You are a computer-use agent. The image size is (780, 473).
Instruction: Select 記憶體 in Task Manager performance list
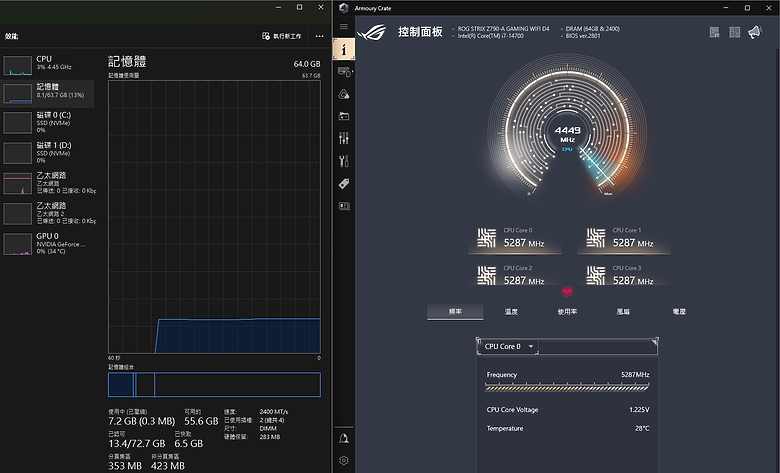coord(47,94)
